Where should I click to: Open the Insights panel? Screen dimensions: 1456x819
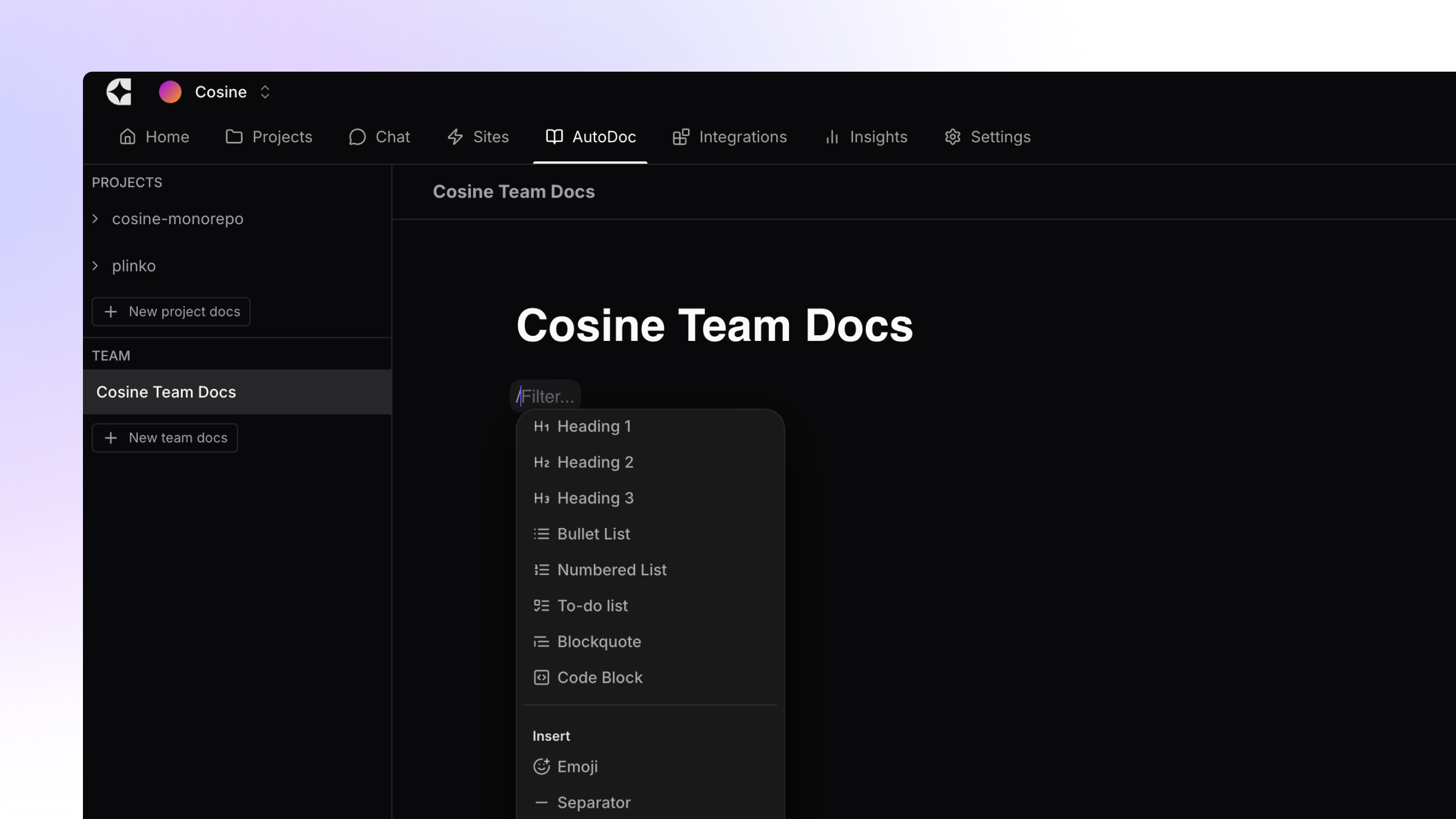click(x=865, y=137)
